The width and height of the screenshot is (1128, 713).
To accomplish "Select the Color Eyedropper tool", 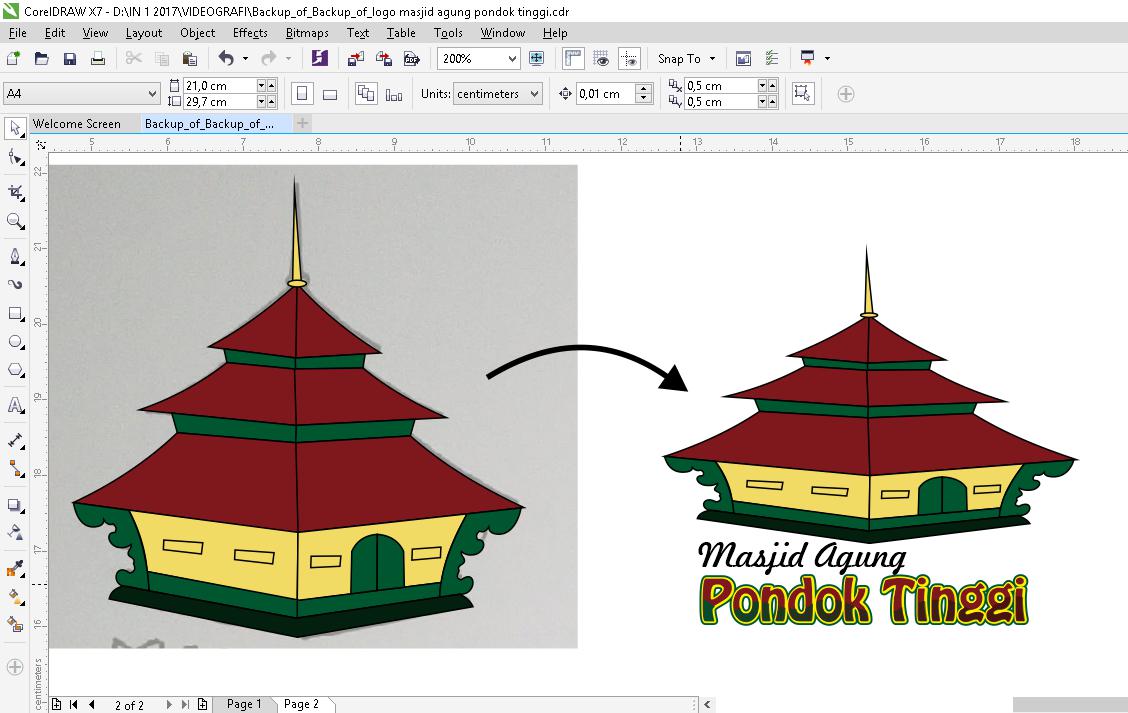I will coord(15,568).
